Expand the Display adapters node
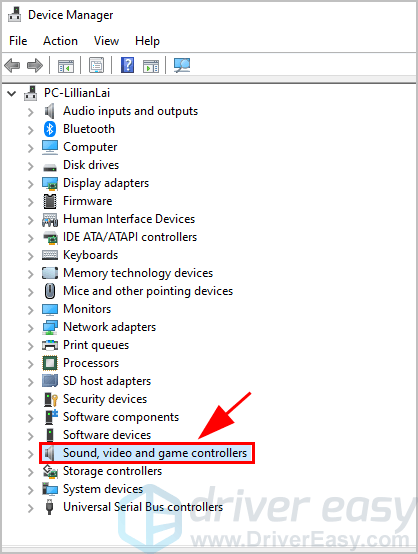The width and height of the screenshot is (418, 554). tap(31, 184)
